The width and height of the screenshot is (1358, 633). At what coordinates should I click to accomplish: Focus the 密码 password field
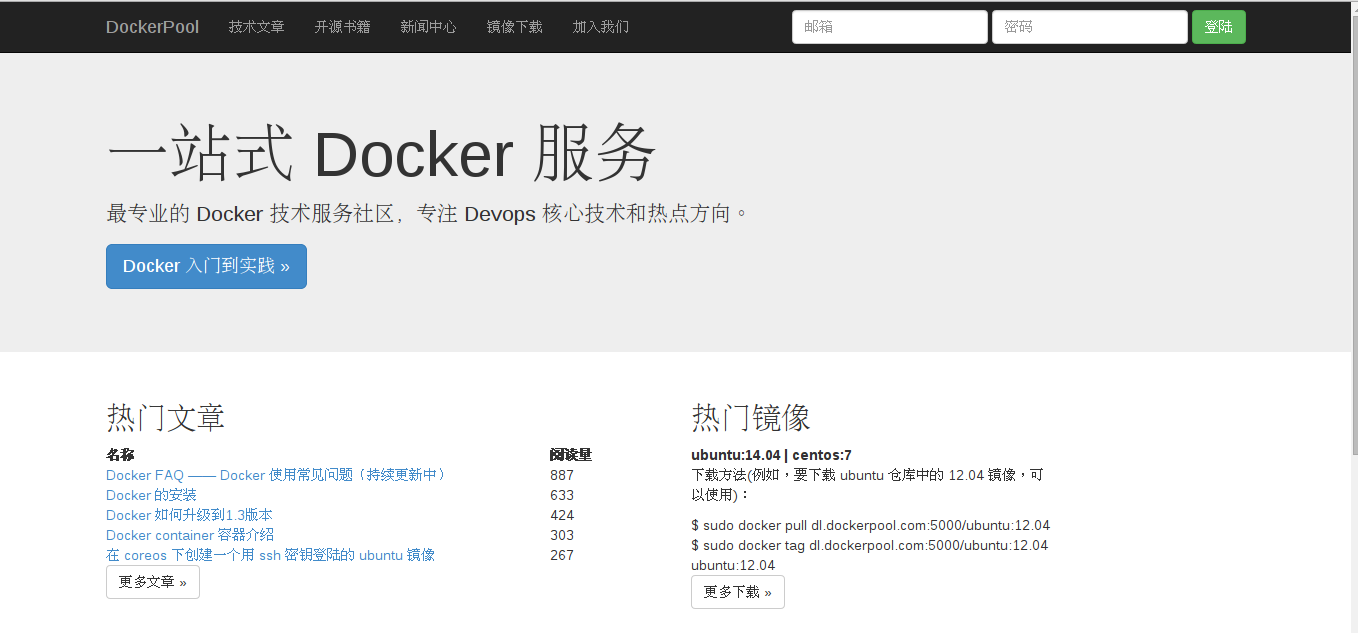(1089, 27)
